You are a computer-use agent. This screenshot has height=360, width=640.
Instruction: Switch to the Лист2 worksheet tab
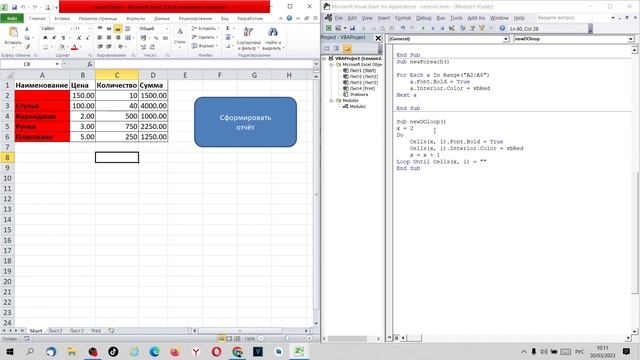(x=56, y=331)
